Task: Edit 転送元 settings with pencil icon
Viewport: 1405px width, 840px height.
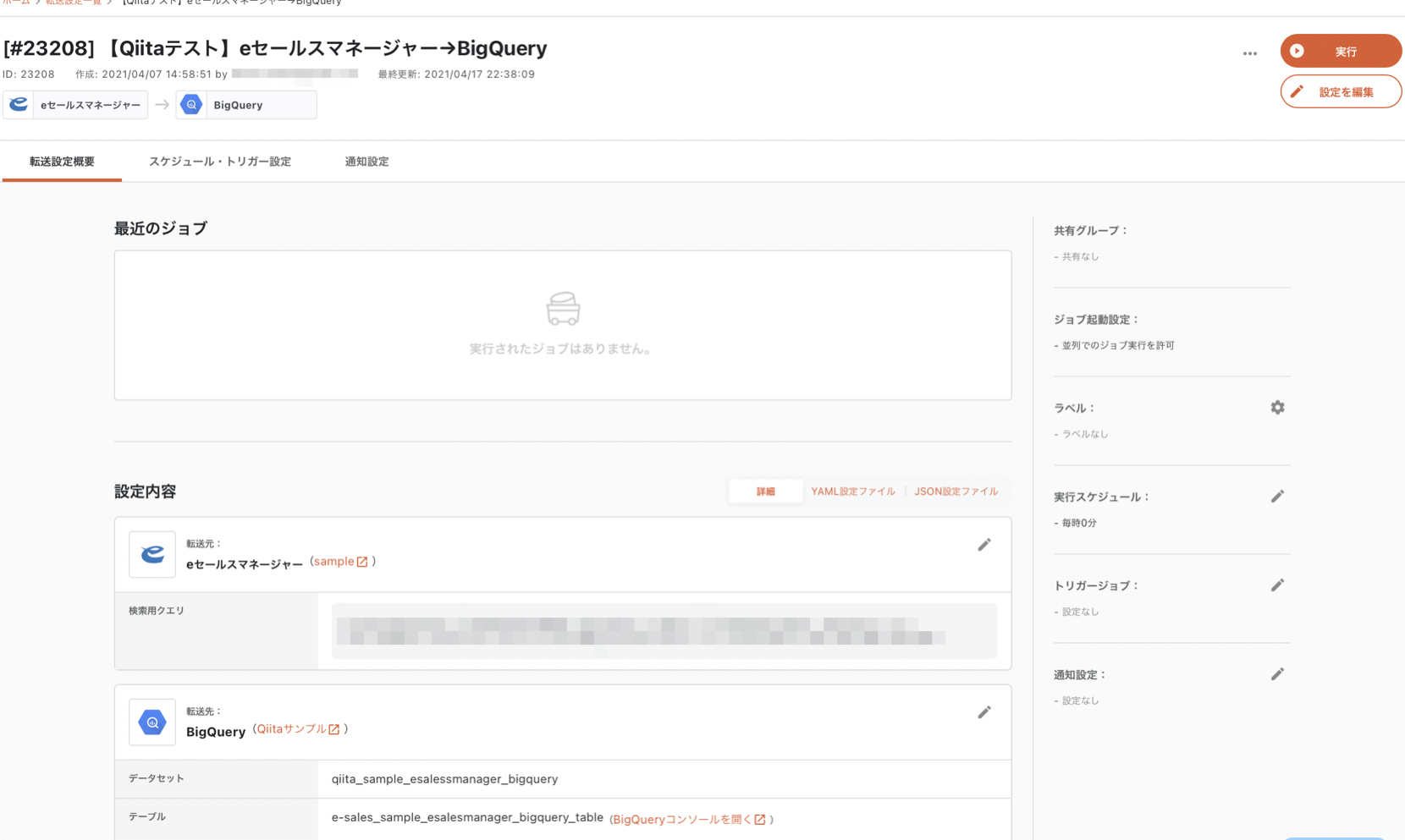Action: point(983,545)
